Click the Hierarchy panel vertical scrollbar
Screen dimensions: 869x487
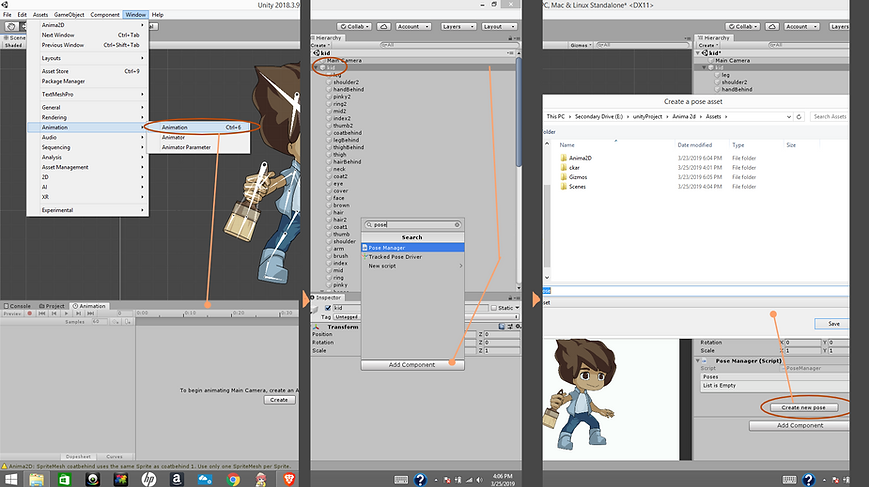tap(519, 111)
